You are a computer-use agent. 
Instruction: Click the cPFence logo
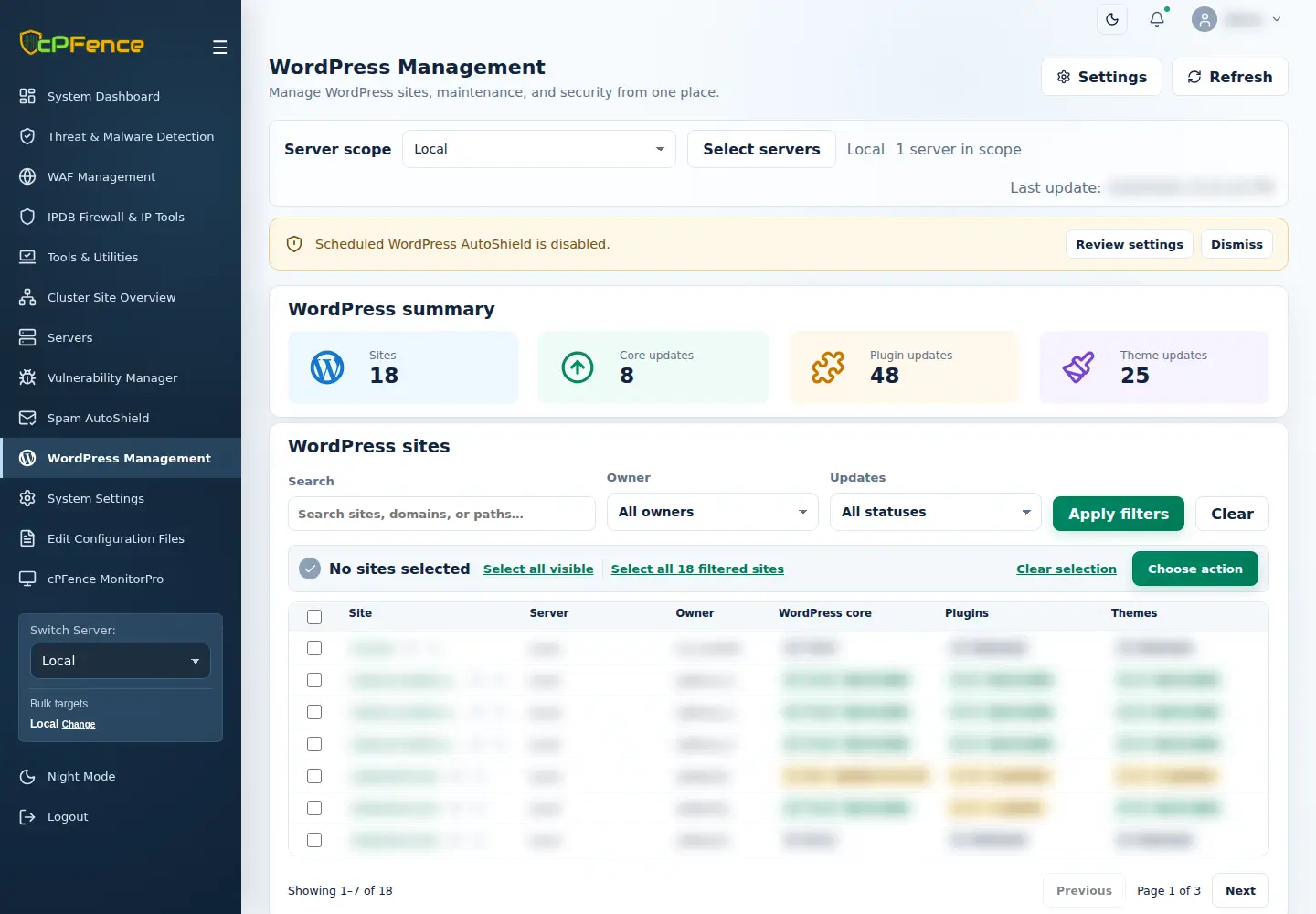82,43
